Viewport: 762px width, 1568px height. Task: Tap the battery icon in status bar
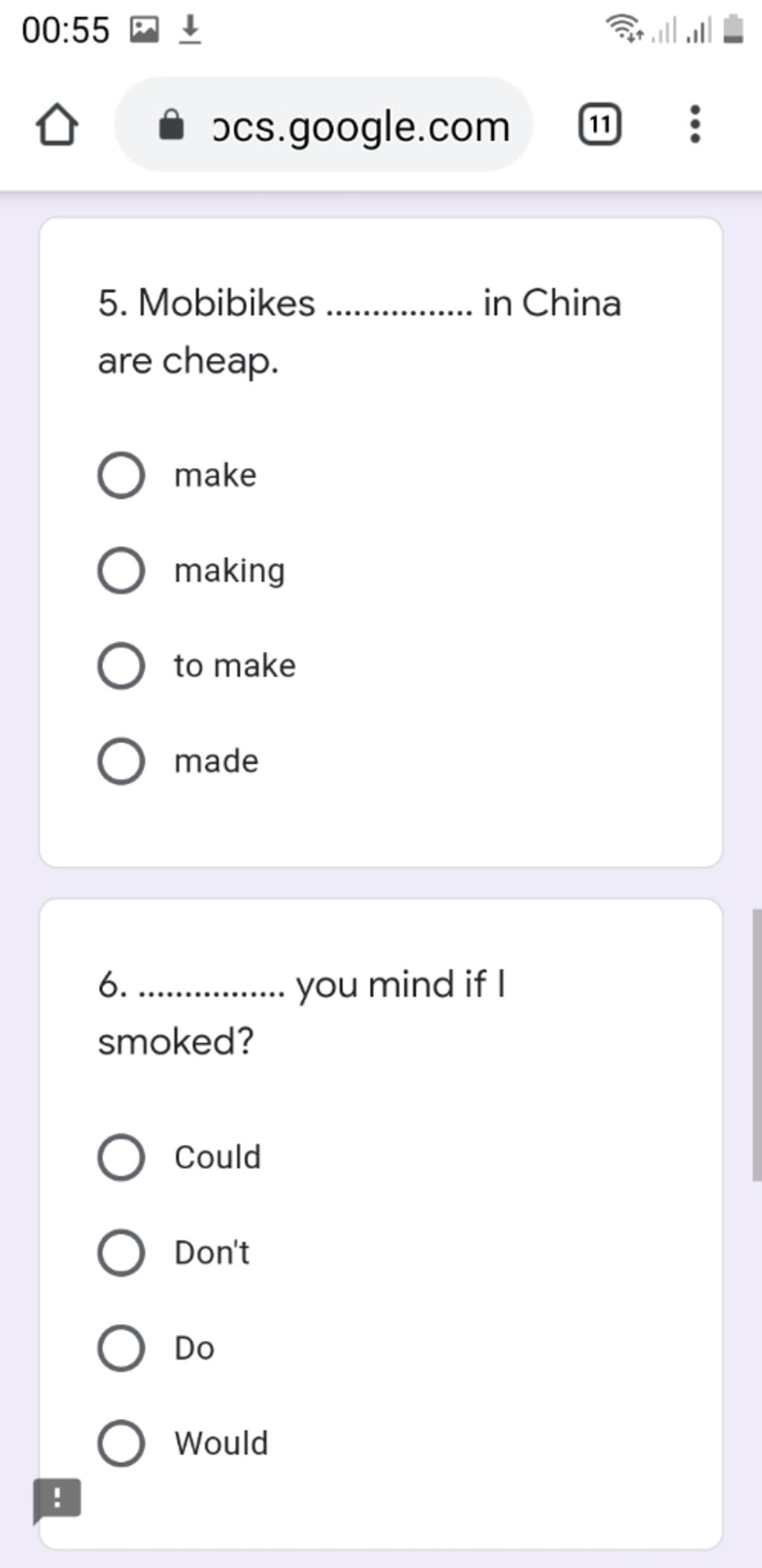point(734,29)
